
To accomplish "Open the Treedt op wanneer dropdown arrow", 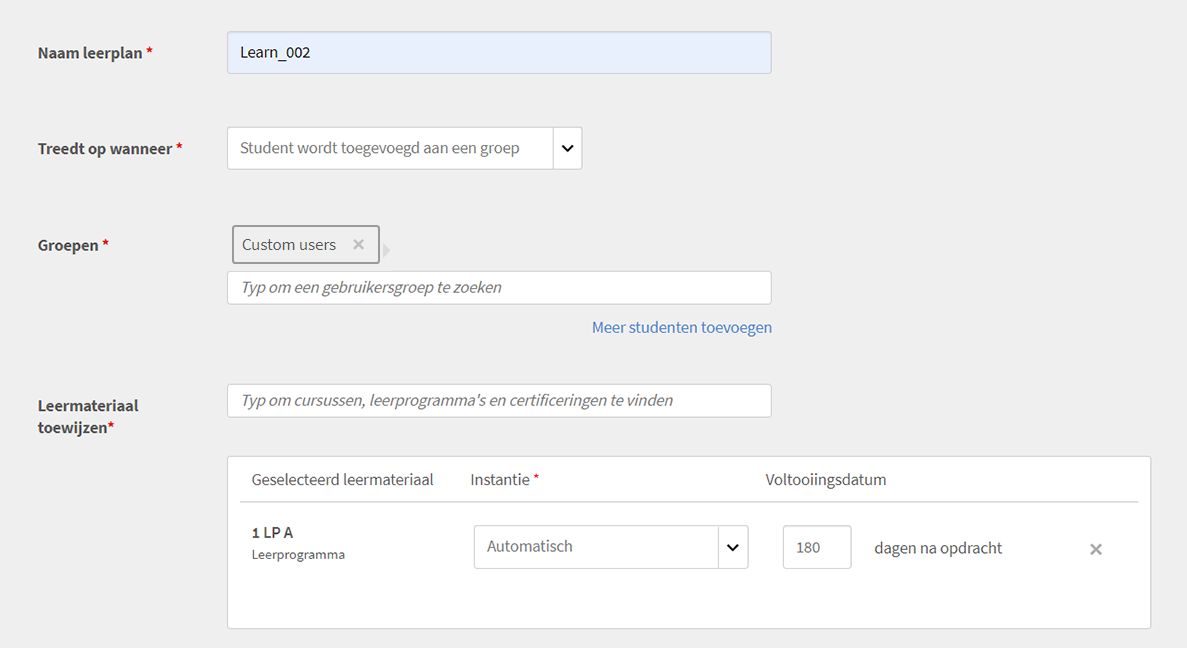I will pos(568,148).
